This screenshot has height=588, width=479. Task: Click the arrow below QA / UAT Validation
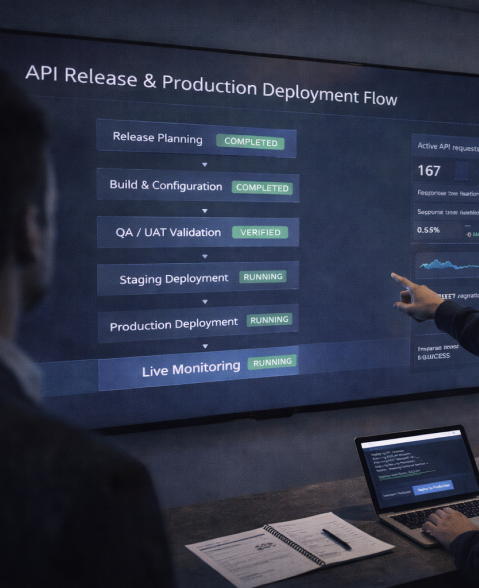[x=205, y=256]
